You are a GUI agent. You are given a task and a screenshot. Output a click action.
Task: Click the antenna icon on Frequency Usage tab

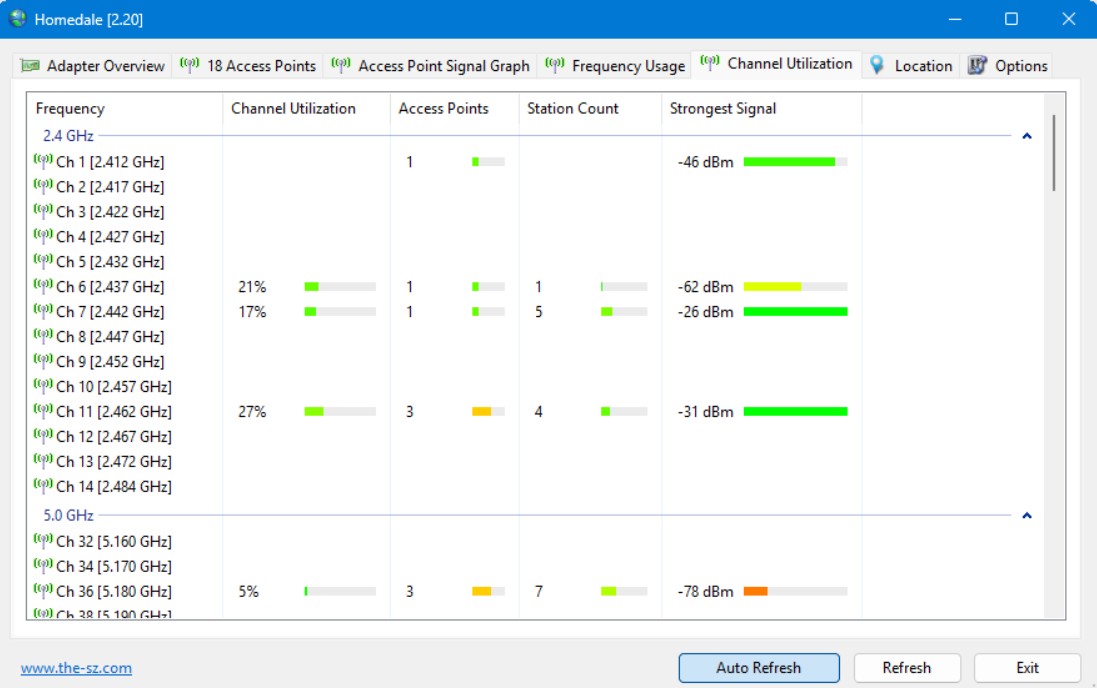click(555, 66)
